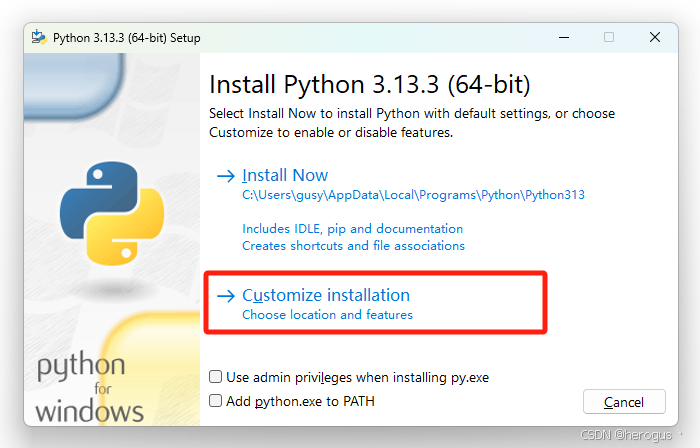The height and width of the screenshot is (448, 700).
Task: Click the Python installer icon in title bar
Action: (39, 37)
